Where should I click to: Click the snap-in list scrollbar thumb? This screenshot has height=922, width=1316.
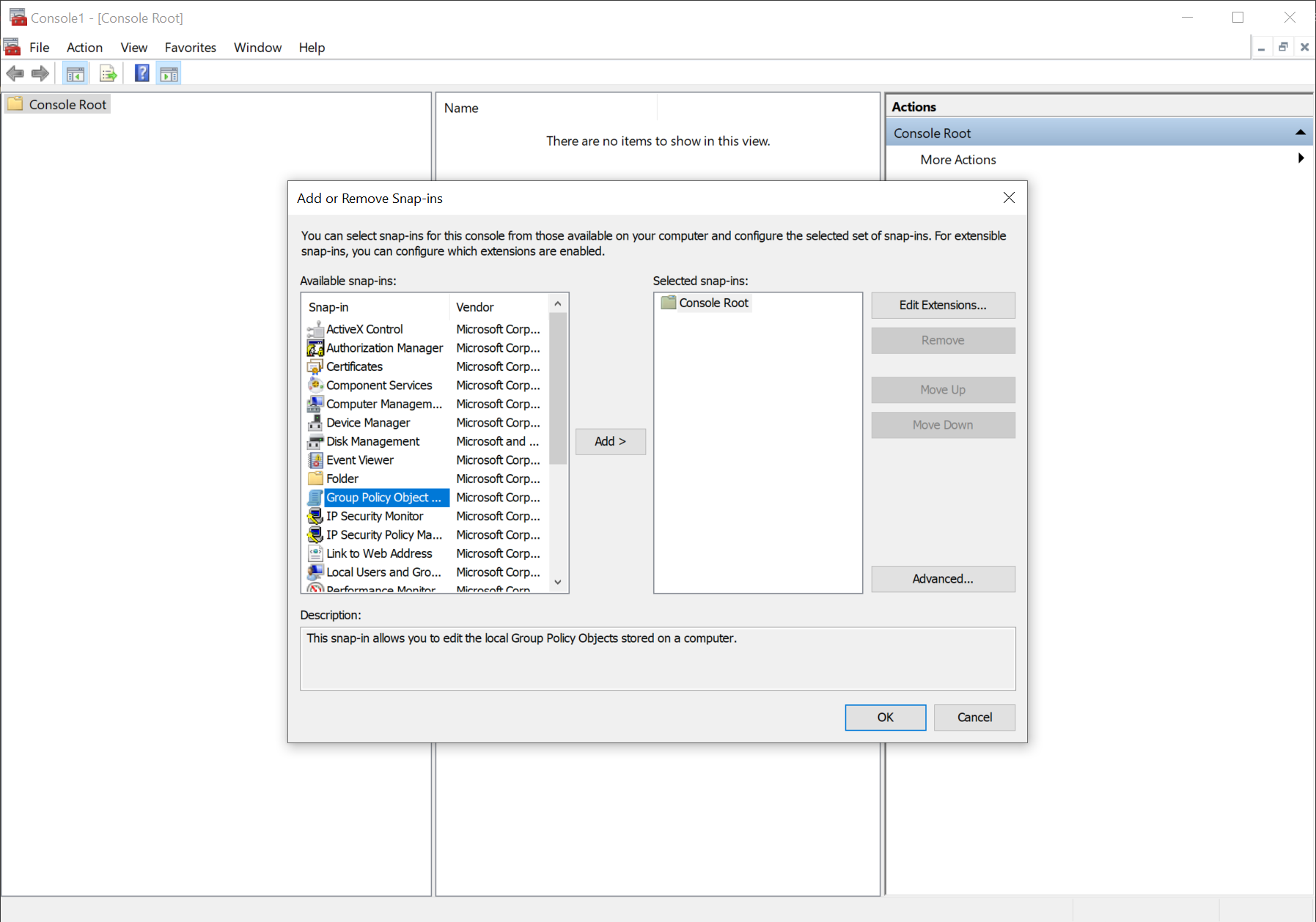click(x=558, y=388)
